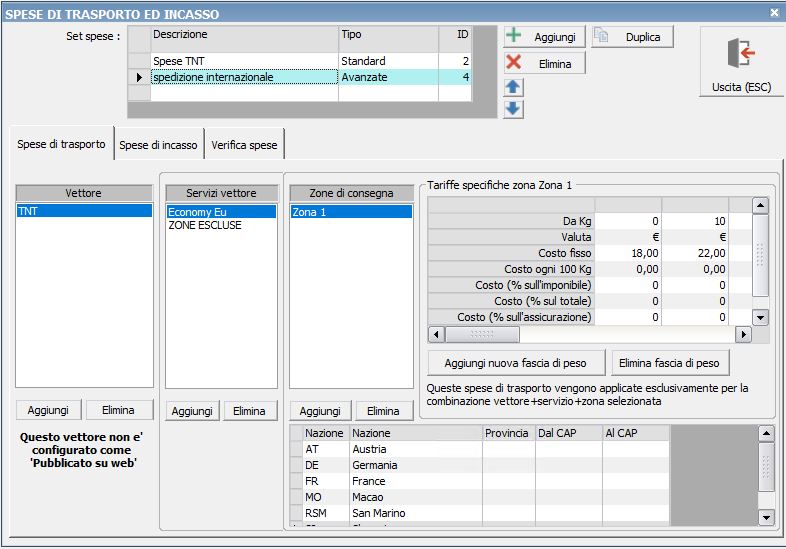Image resolution: width=786 pixels, height=549 pixels.
Task: Select Zona 1 delivery zone
Action: pos(351,212)
